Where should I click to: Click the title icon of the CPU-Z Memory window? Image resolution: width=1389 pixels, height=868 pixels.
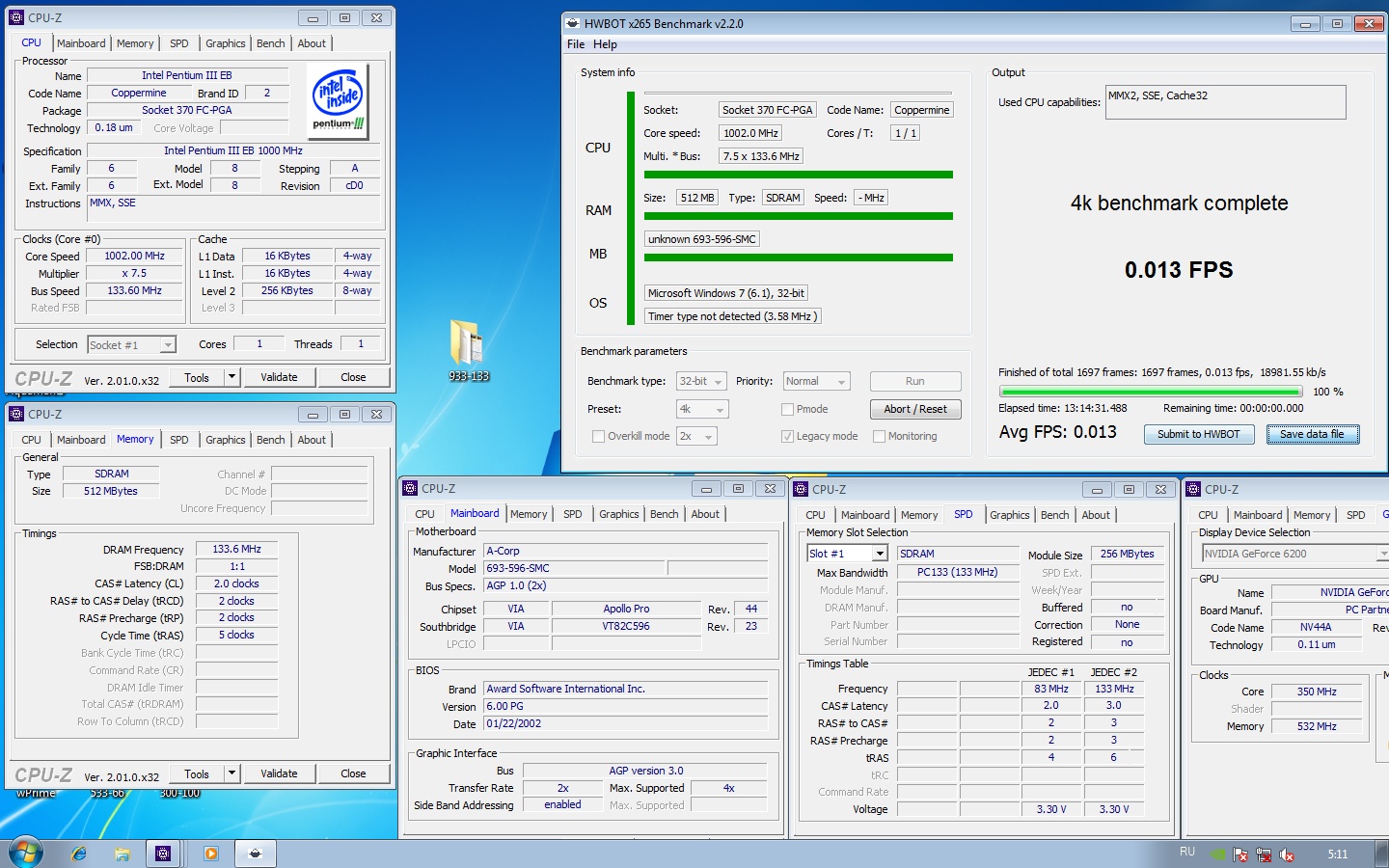(16, 414)
